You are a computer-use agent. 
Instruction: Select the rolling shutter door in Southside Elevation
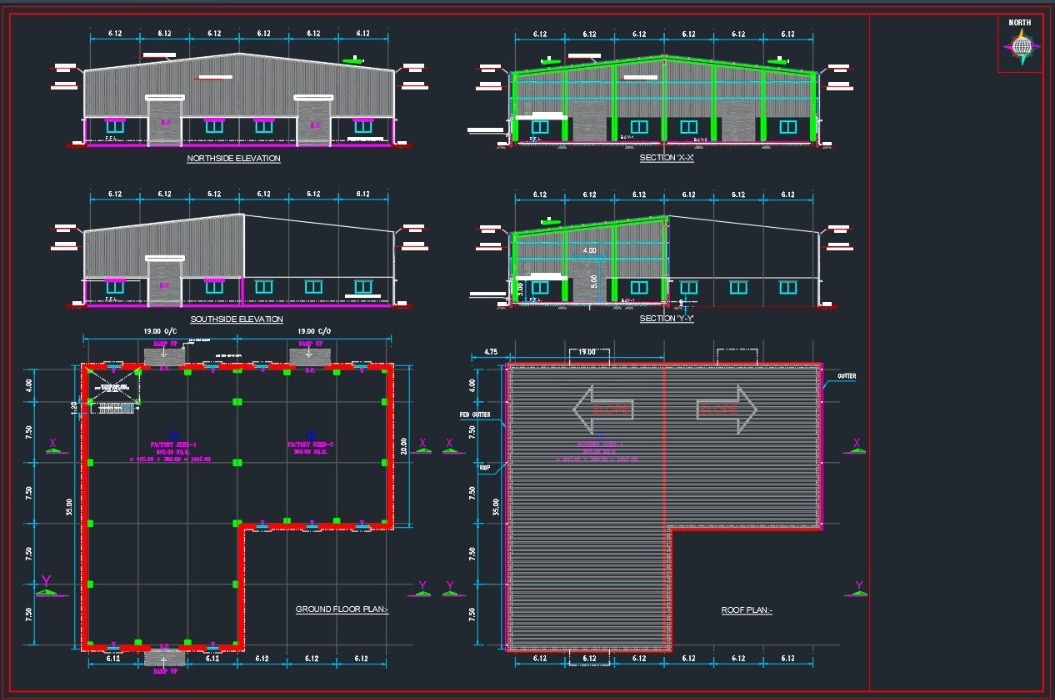pyautogui.click(x=165, y=283)
